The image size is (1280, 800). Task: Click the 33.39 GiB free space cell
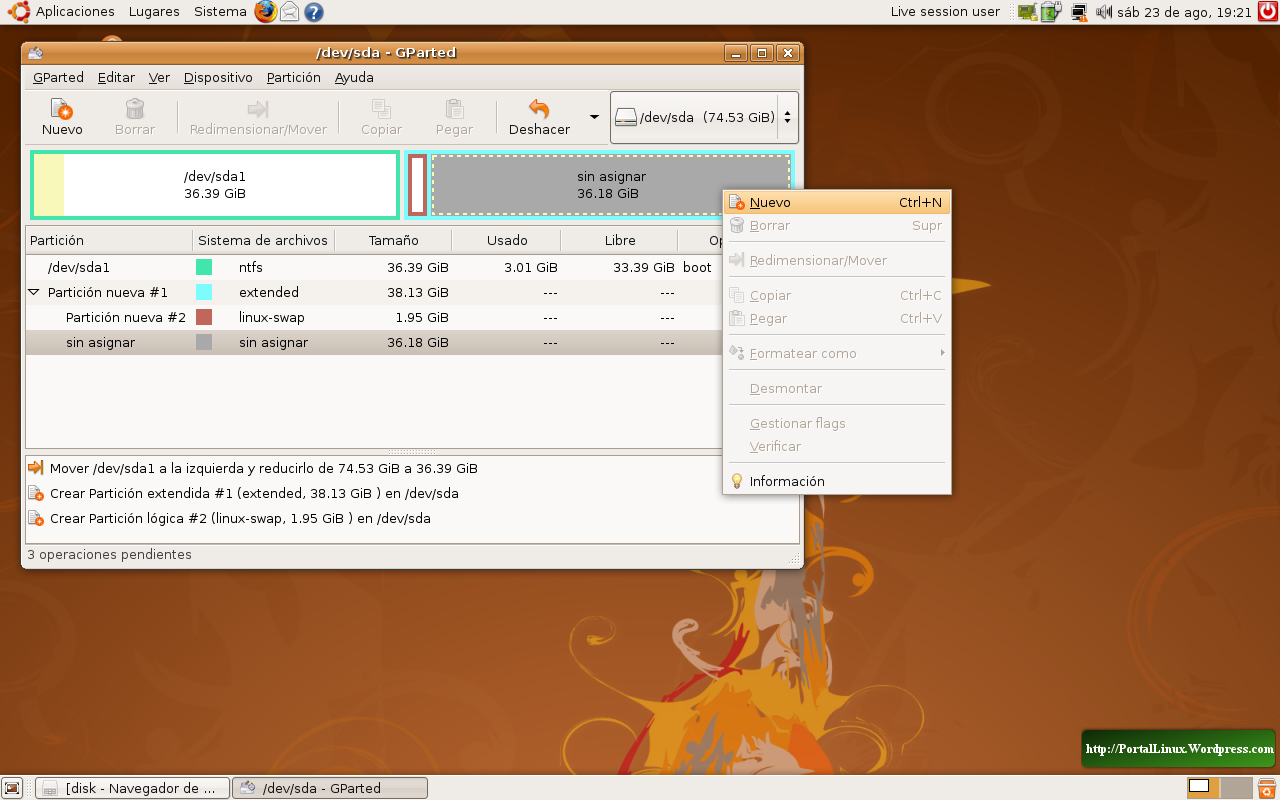(643, 268)
